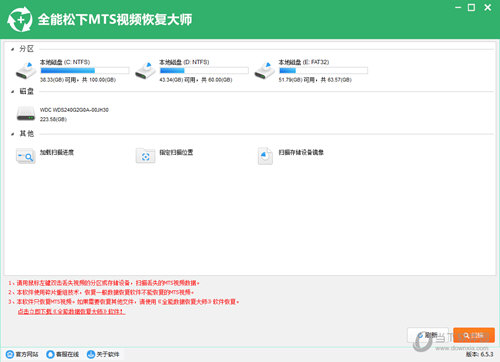Minimize the application window
Screen dimensions: 500x362
[x=458, y=7]
